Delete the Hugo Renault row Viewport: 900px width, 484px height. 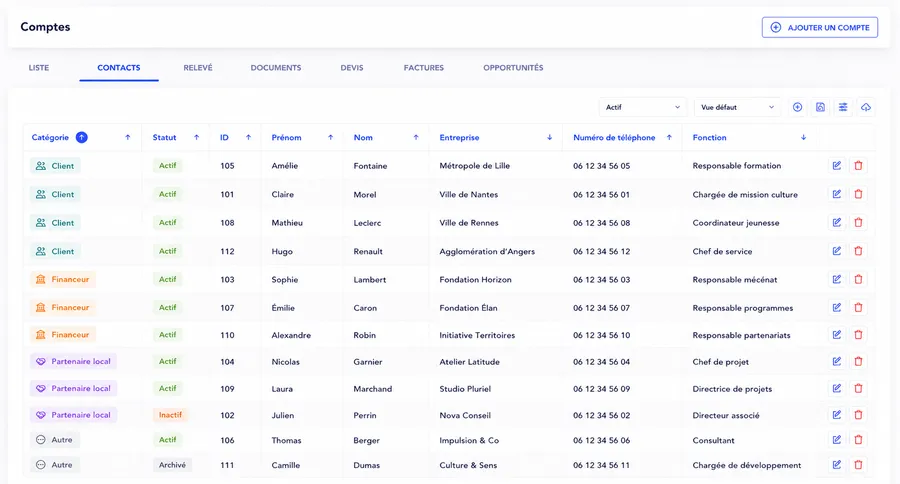pos(858,251)
